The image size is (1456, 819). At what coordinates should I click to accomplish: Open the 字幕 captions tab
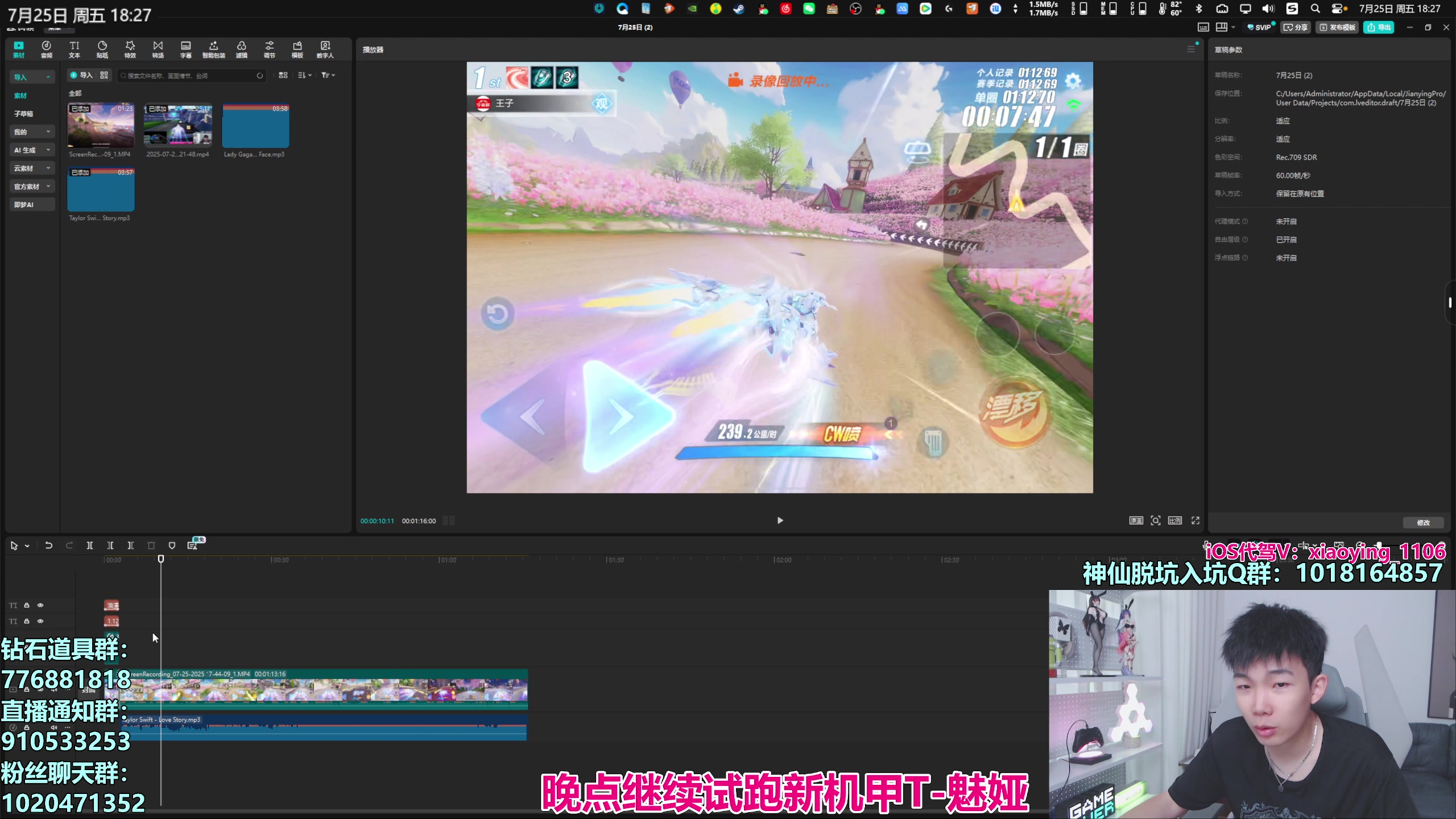186,49
